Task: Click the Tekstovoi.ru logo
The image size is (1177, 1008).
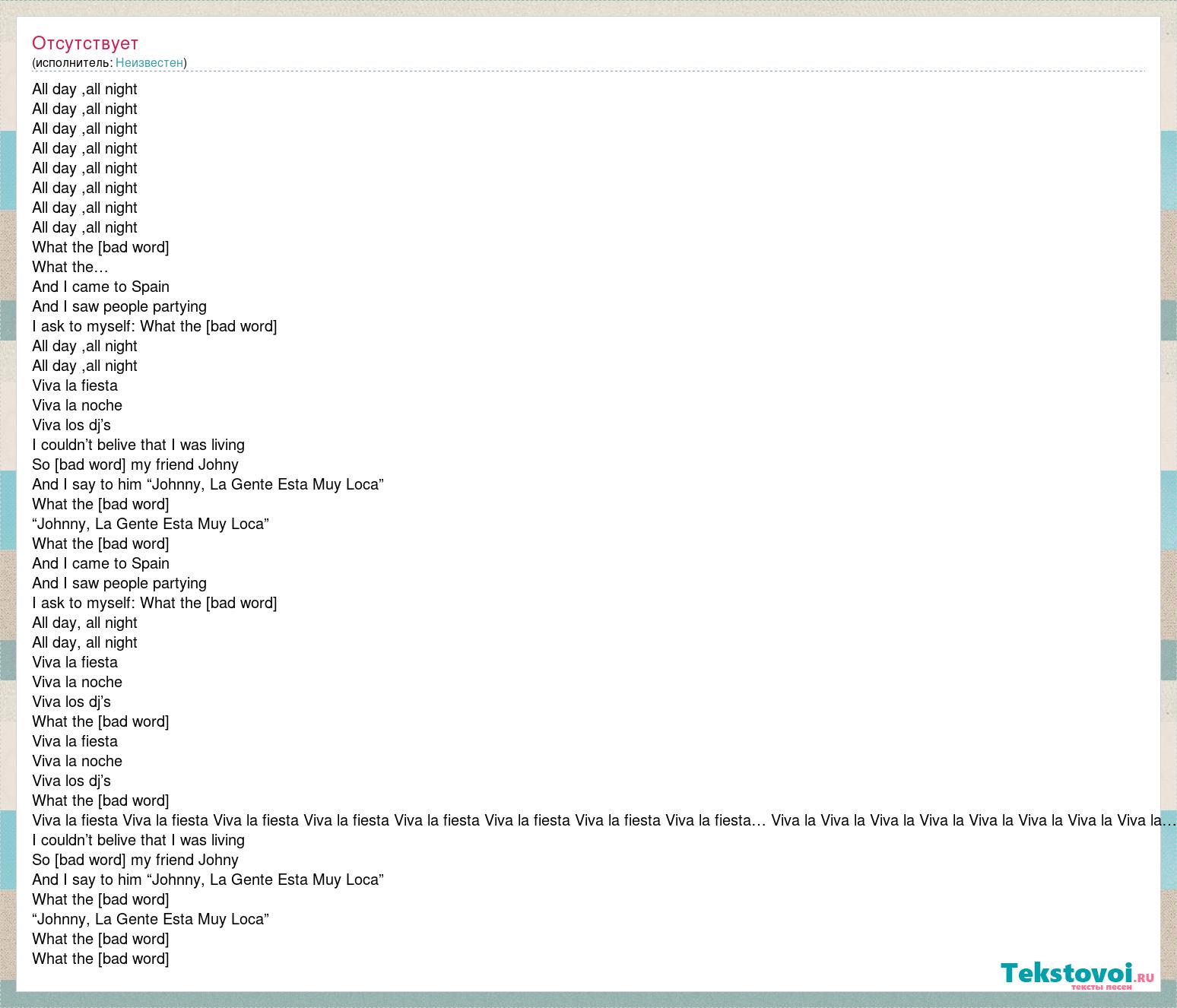Action: coord(1077,975)
